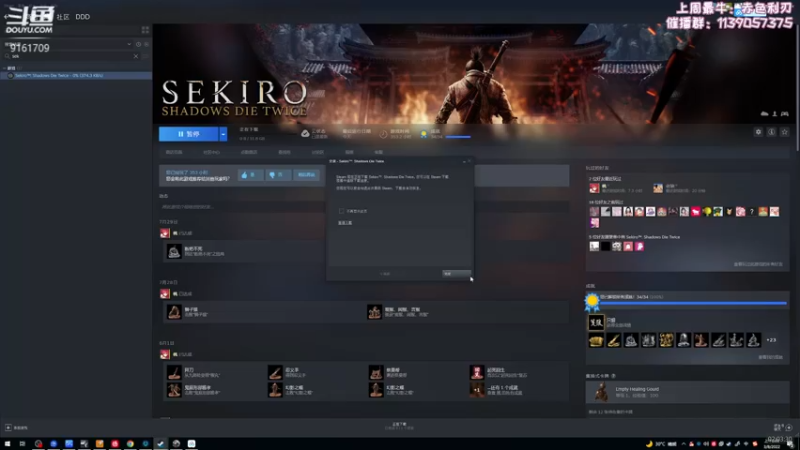800x450 pixels.
Task: Open downloads status at bottom center
Action: tap(399, 426)
